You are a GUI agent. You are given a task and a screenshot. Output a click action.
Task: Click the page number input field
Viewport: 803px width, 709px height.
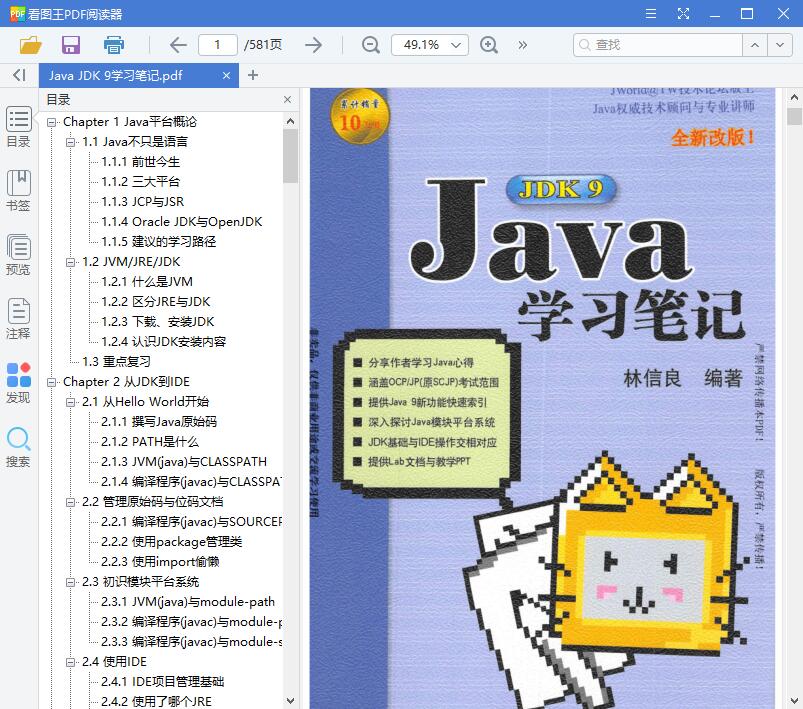(x=218, y=45)
